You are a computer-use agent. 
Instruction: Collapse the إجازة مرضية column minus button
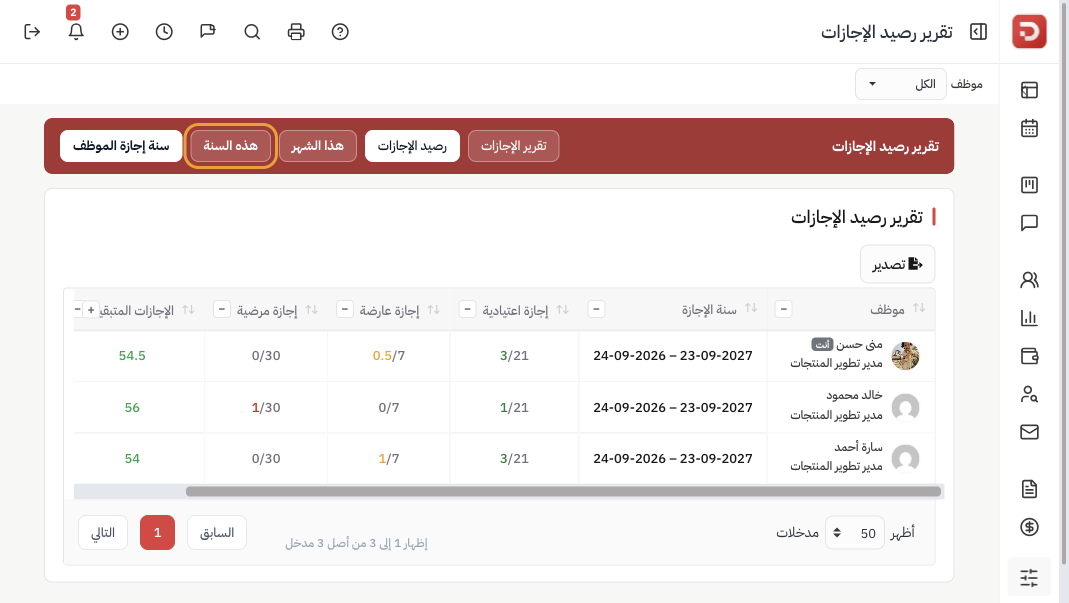(x=222, y=310)
